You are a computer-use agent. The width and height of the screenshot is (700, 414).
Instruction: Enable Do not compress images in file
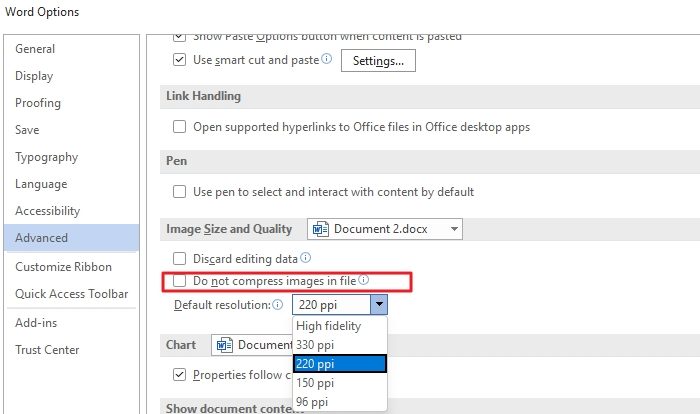coord(180,282)
